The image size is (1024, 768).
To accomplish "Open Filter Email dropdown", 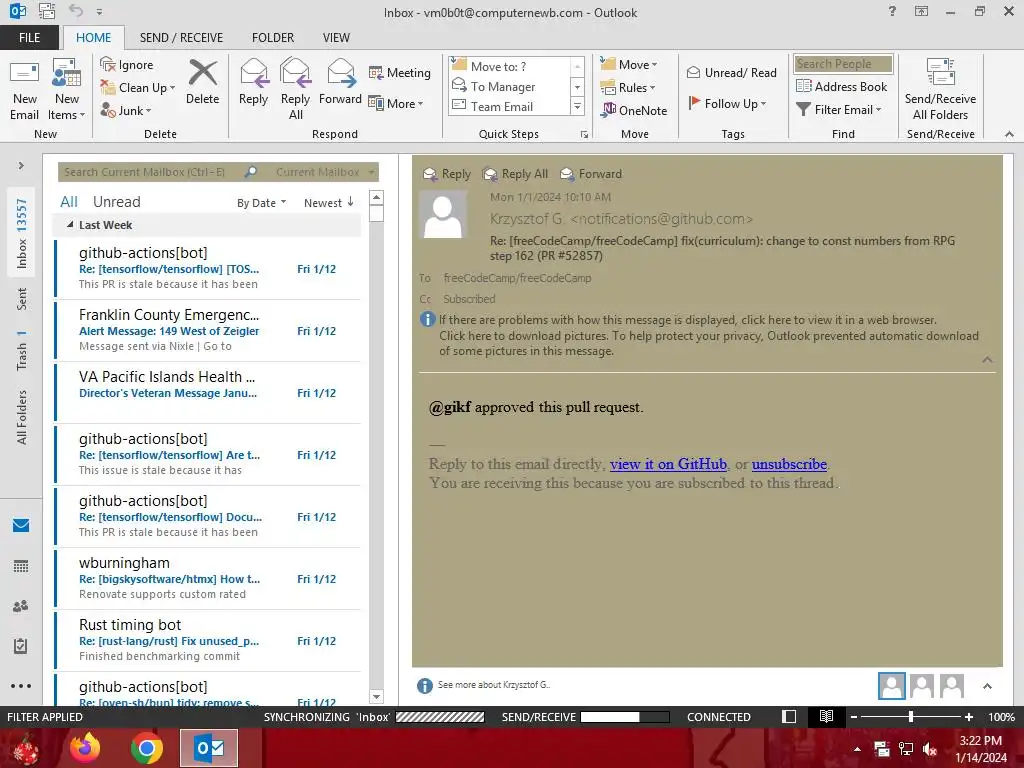I will [x=839, y=110].
